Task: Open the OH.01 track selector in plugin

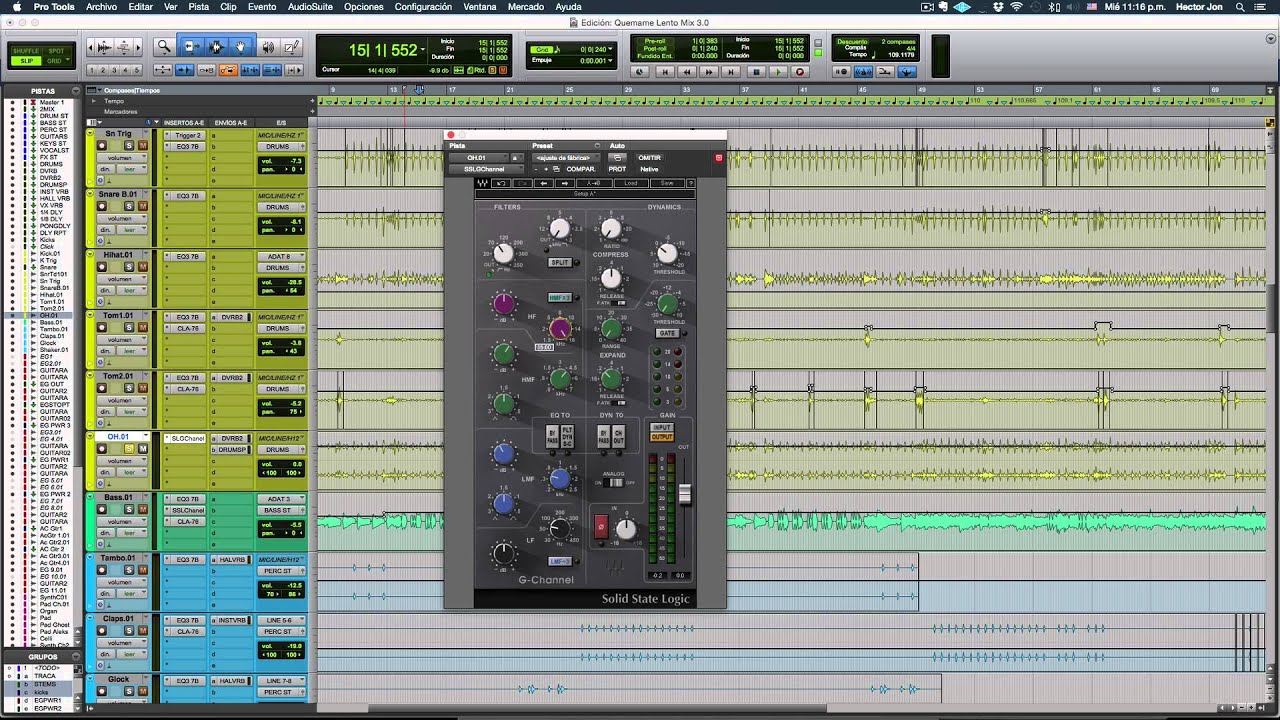Action: click(478, 158)
